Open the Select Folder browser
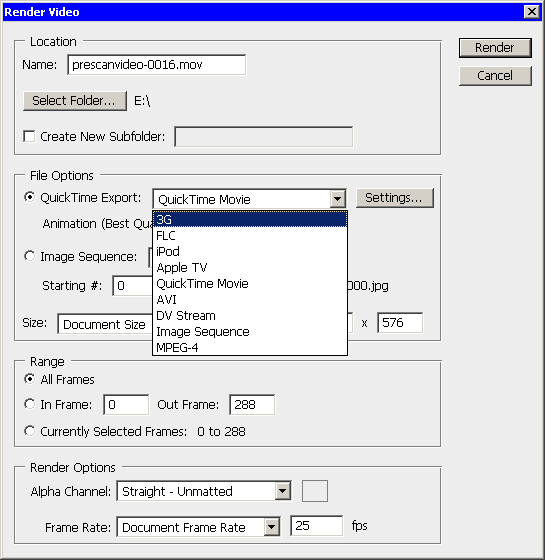The image size is (545, 560). [x=75, y=101]
